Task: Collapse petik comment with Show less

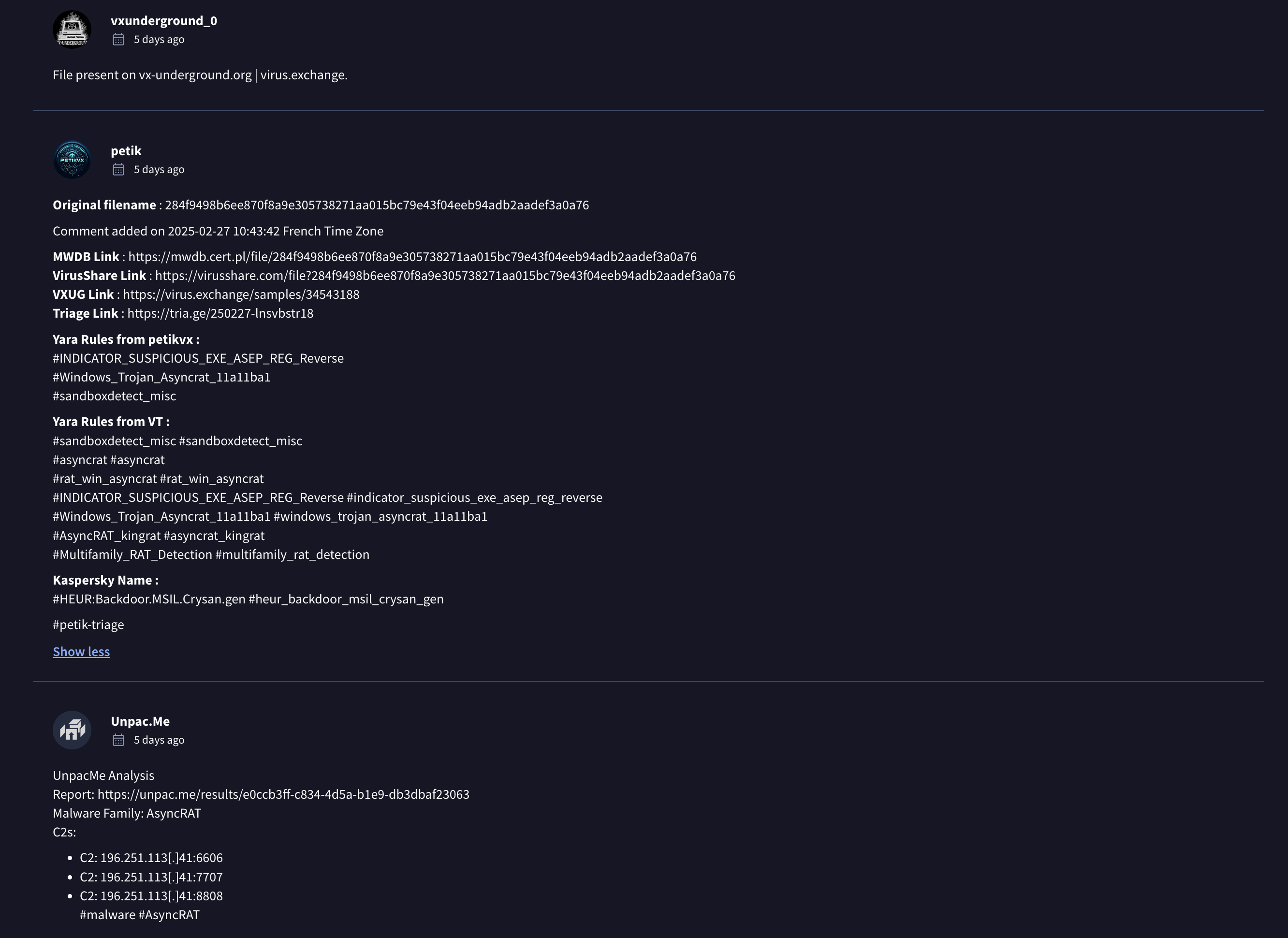Action: tap(81, 651)
